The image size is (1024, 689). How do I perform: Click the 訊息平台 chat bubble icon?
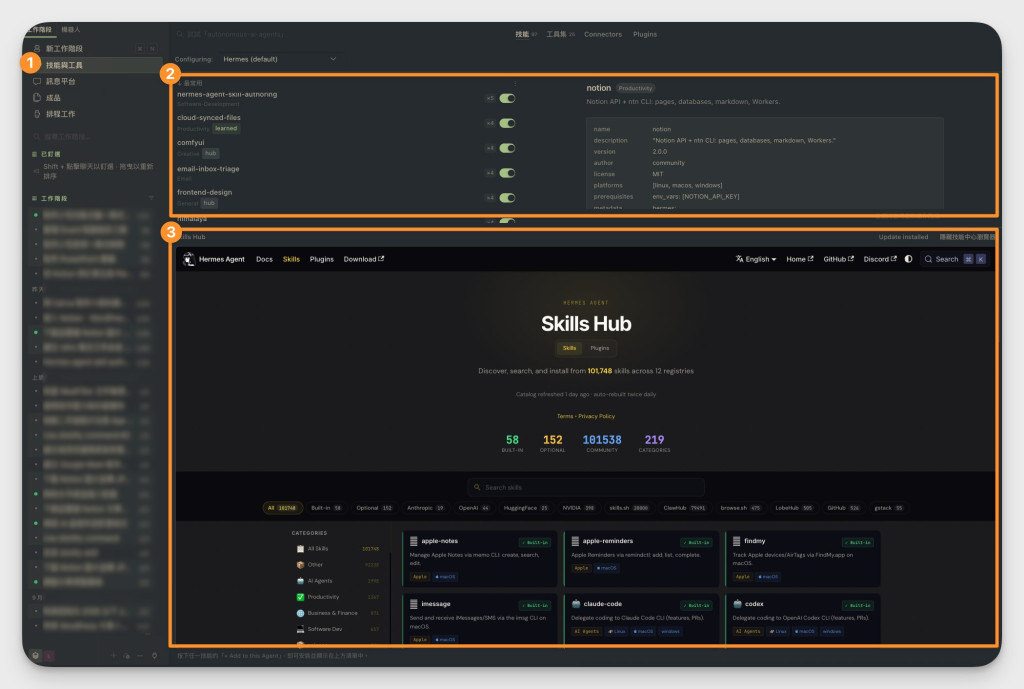point(37,82)
